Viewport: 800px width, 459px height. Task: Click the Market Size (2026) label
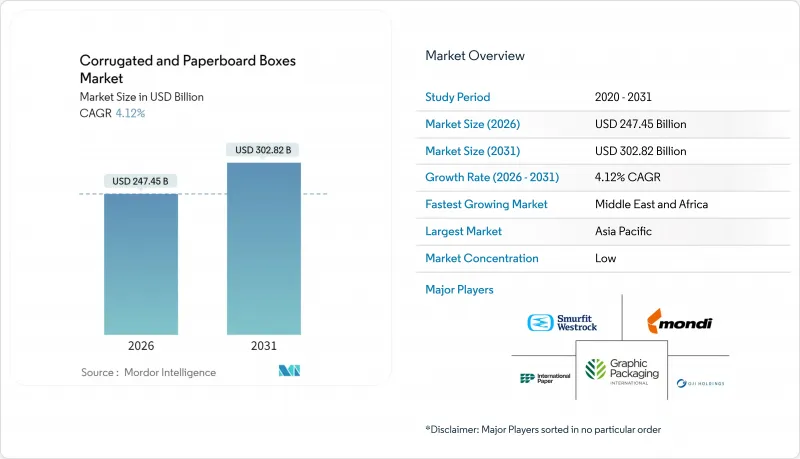pyautogui.click(x=472, y=124)
